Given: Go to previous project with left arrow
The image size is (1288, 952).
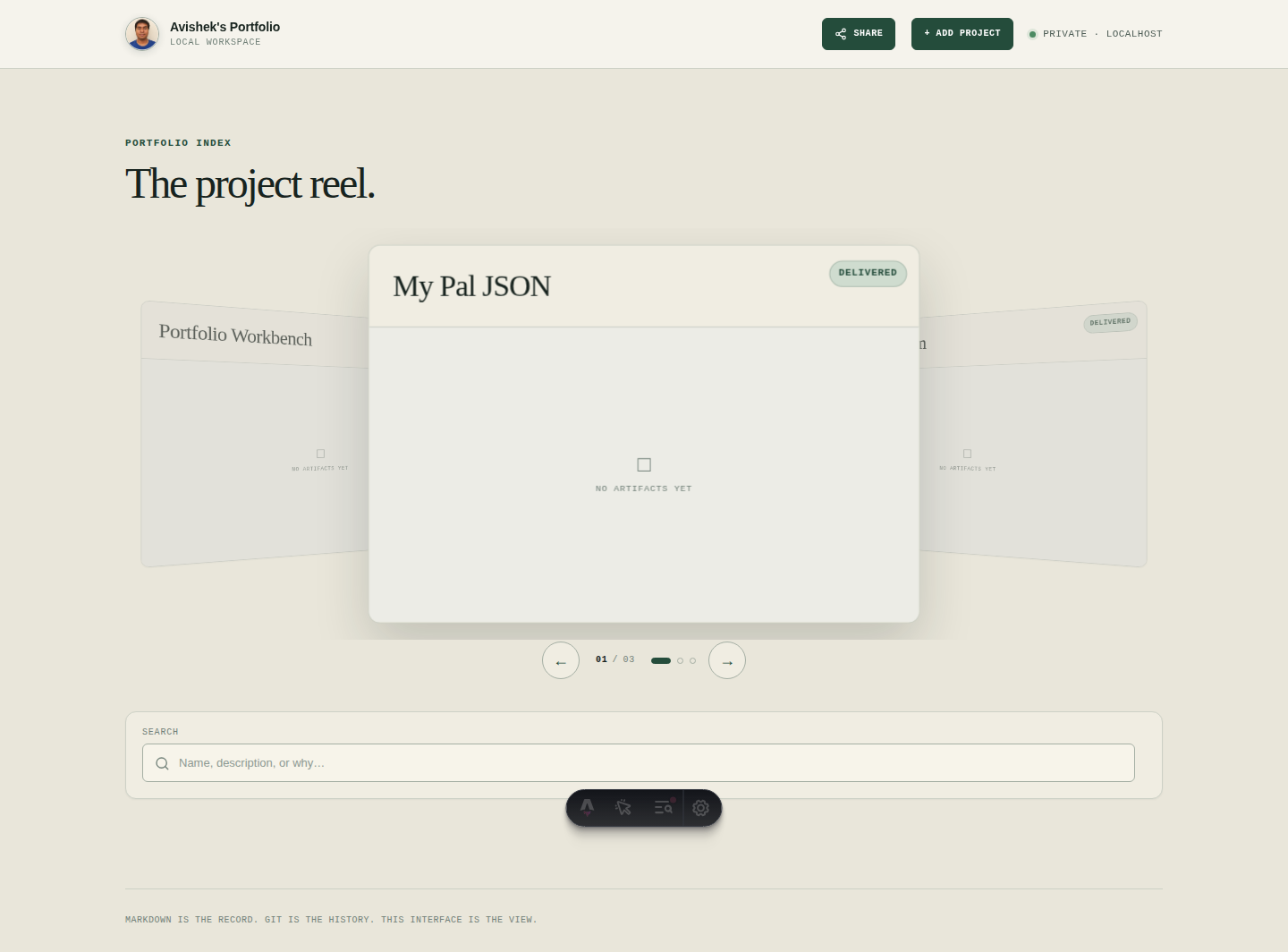Looking at the screenshot, I should coord(561,660).
